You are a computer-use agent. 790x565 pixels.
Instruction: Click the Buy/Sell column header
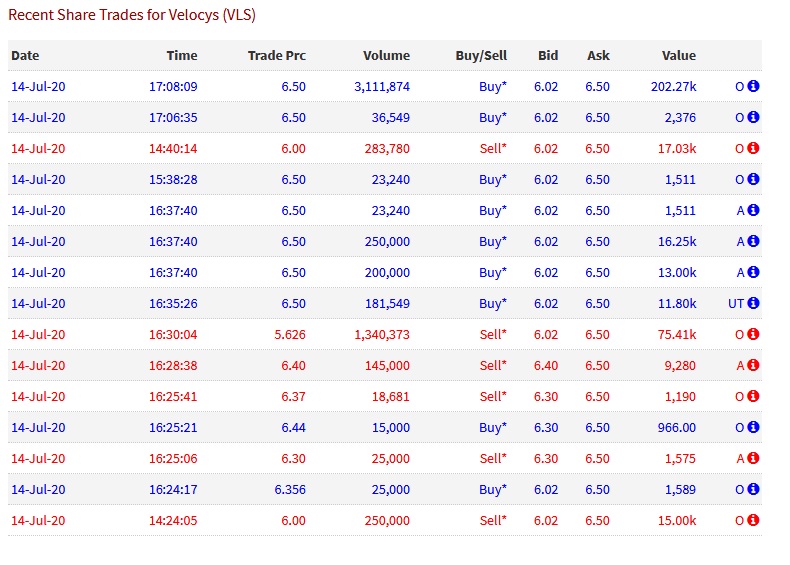pyautogui.click(x=481, y=56)
